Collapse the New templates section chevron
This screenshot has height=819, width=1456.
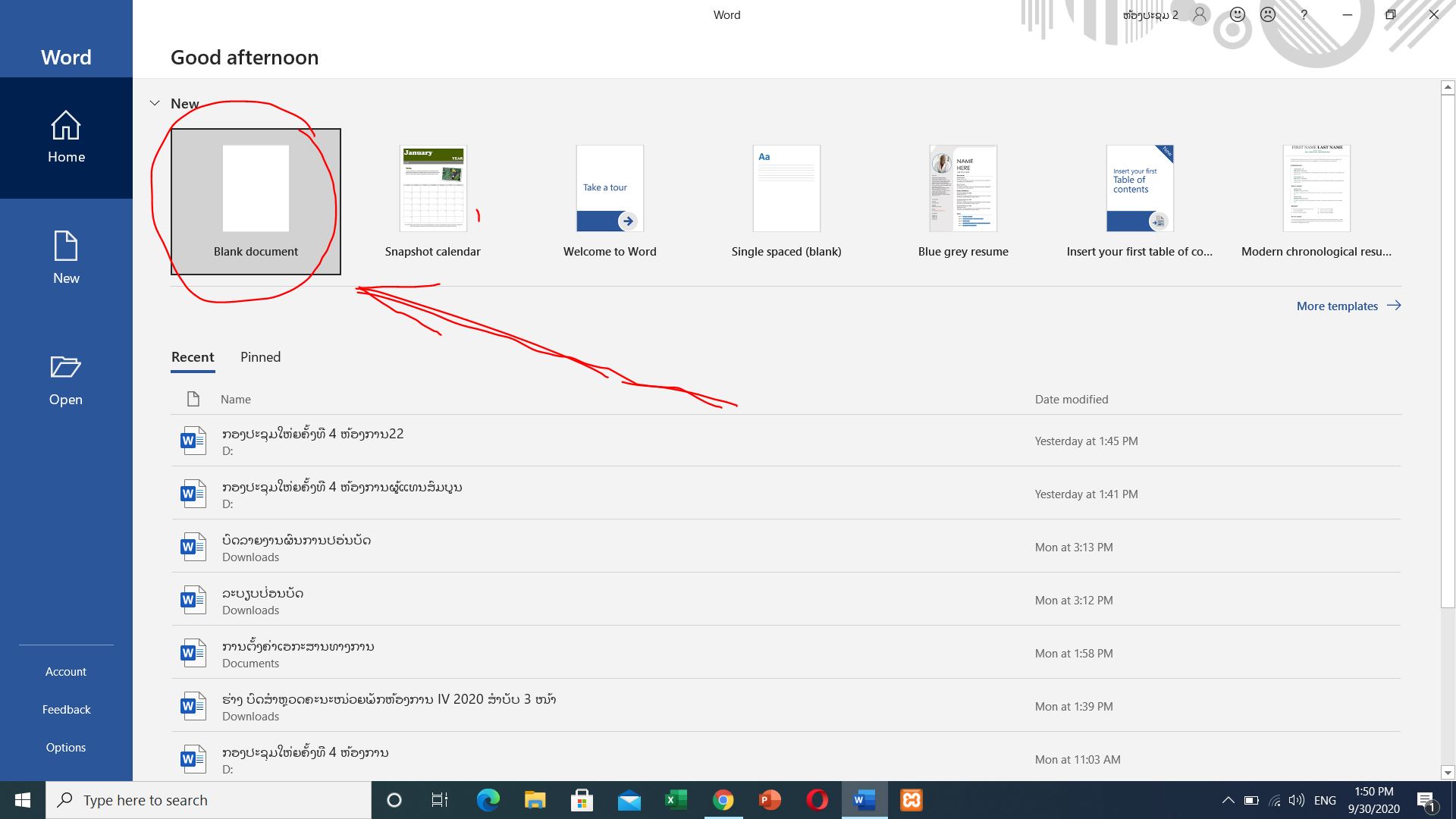[x=155, y=103]
